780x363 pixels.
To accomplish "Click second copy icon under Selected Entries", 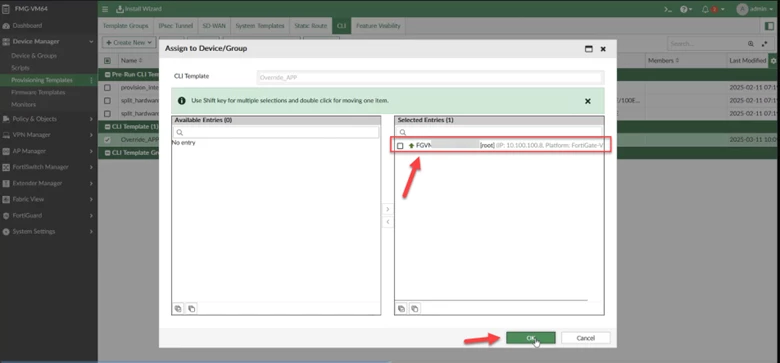I will coord(414,309).
